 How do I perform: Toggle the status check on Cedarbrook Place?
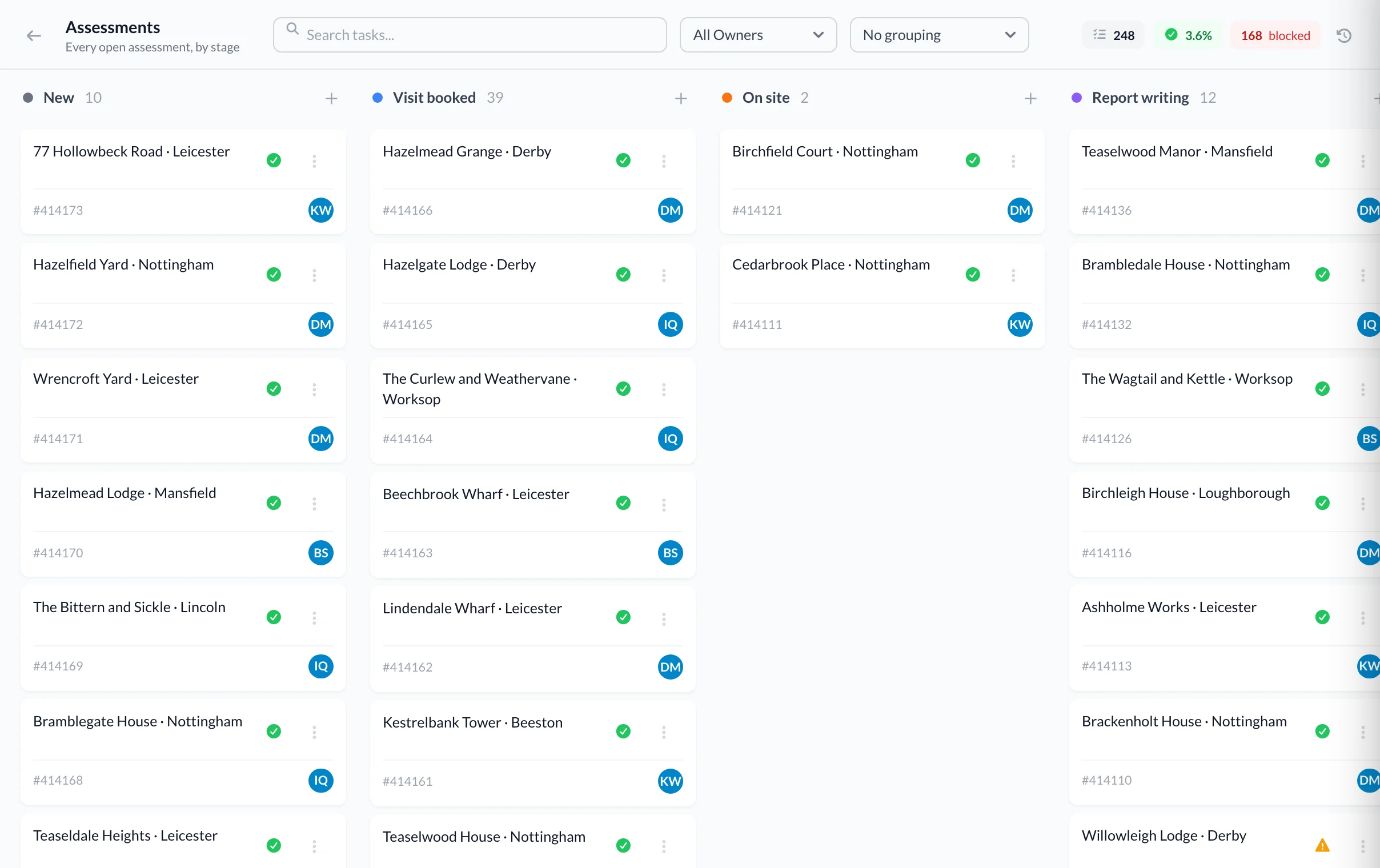point(973,275)
